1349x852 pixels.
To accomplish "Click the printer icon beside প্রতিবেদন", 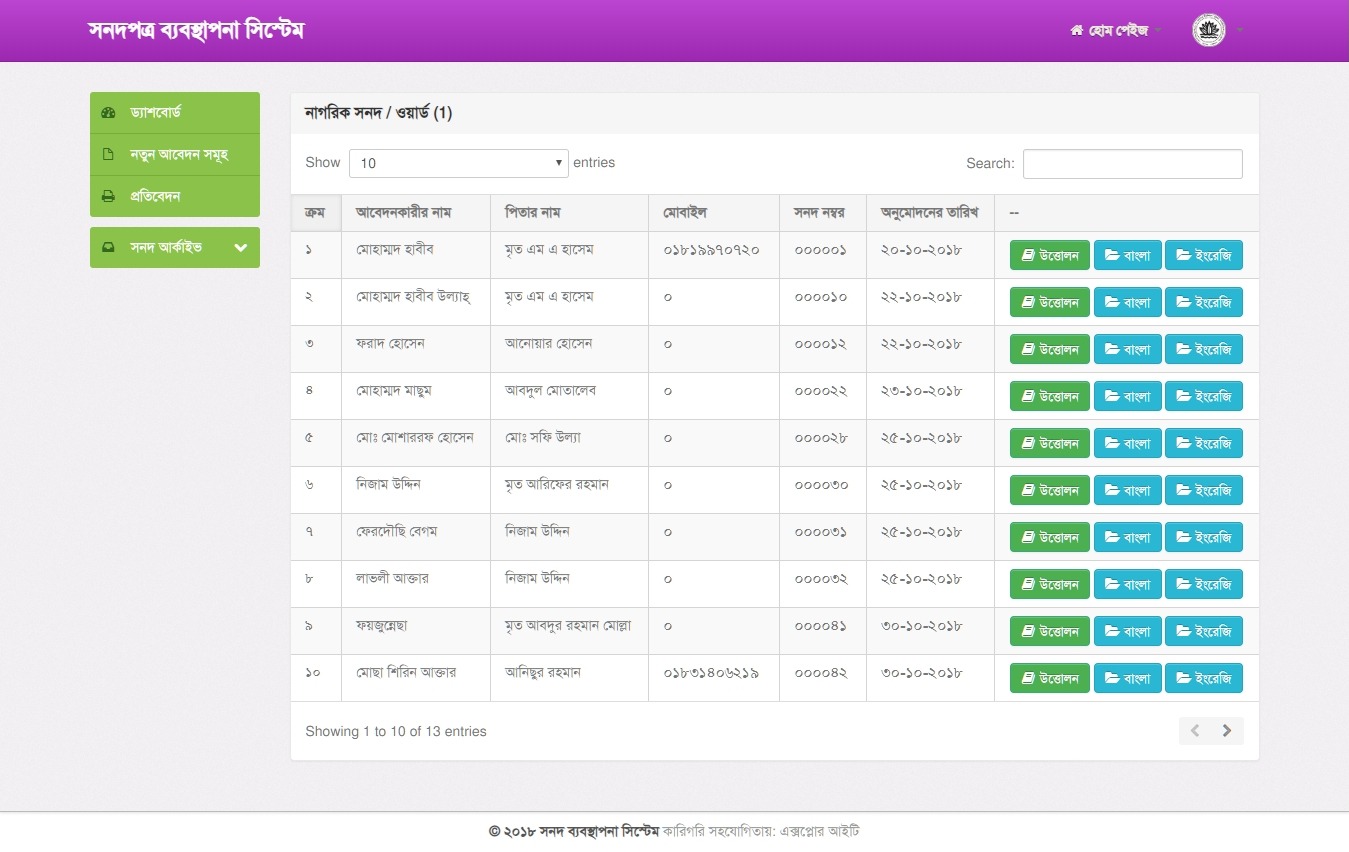I will [108, 197].
